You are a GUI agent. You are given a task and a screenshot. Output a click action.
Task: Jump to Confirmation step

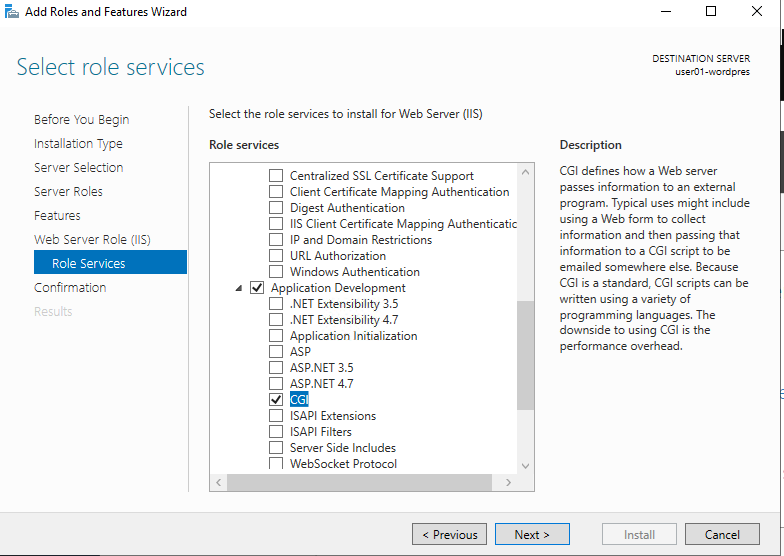pos(70,288)
